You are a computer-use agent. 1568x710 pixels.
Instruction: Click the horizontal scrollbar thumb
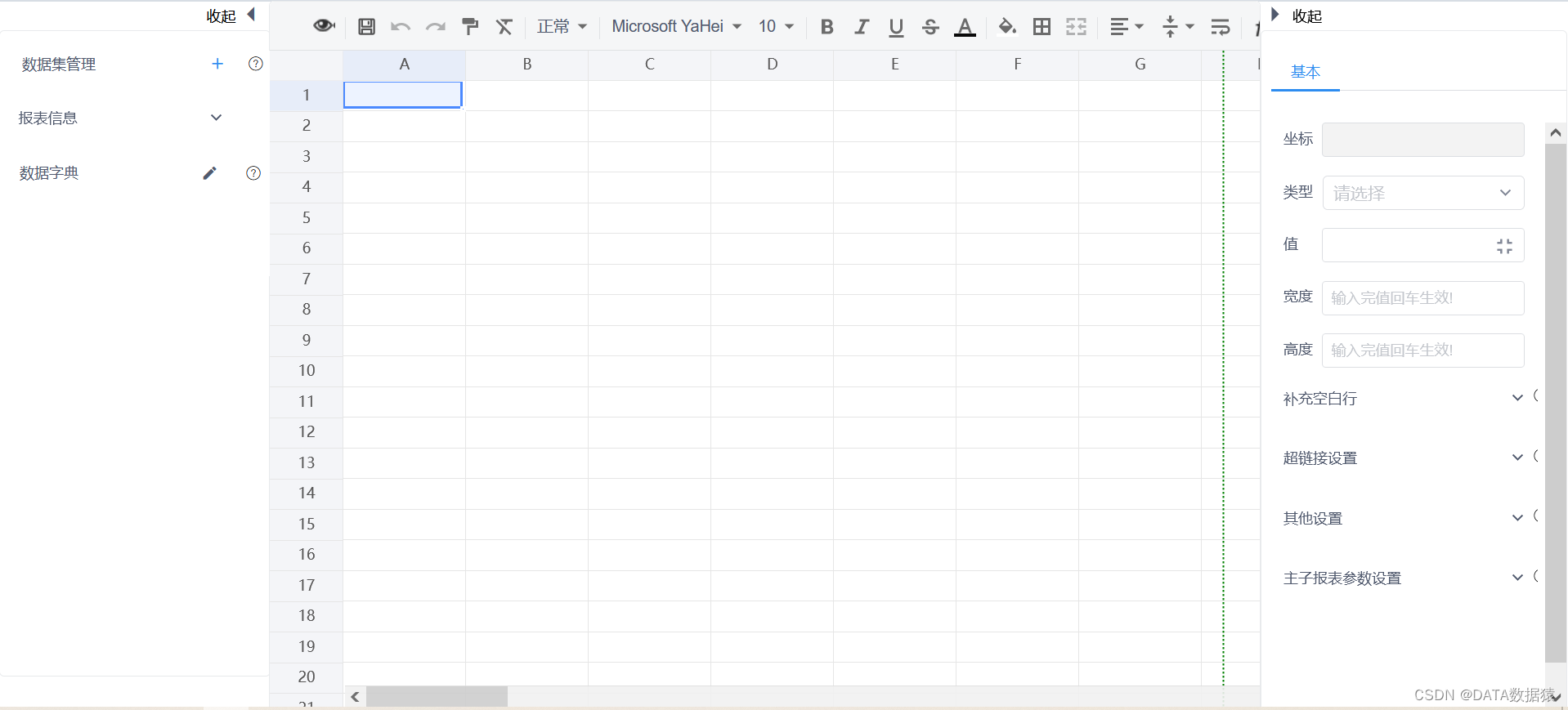click(437, 697)
